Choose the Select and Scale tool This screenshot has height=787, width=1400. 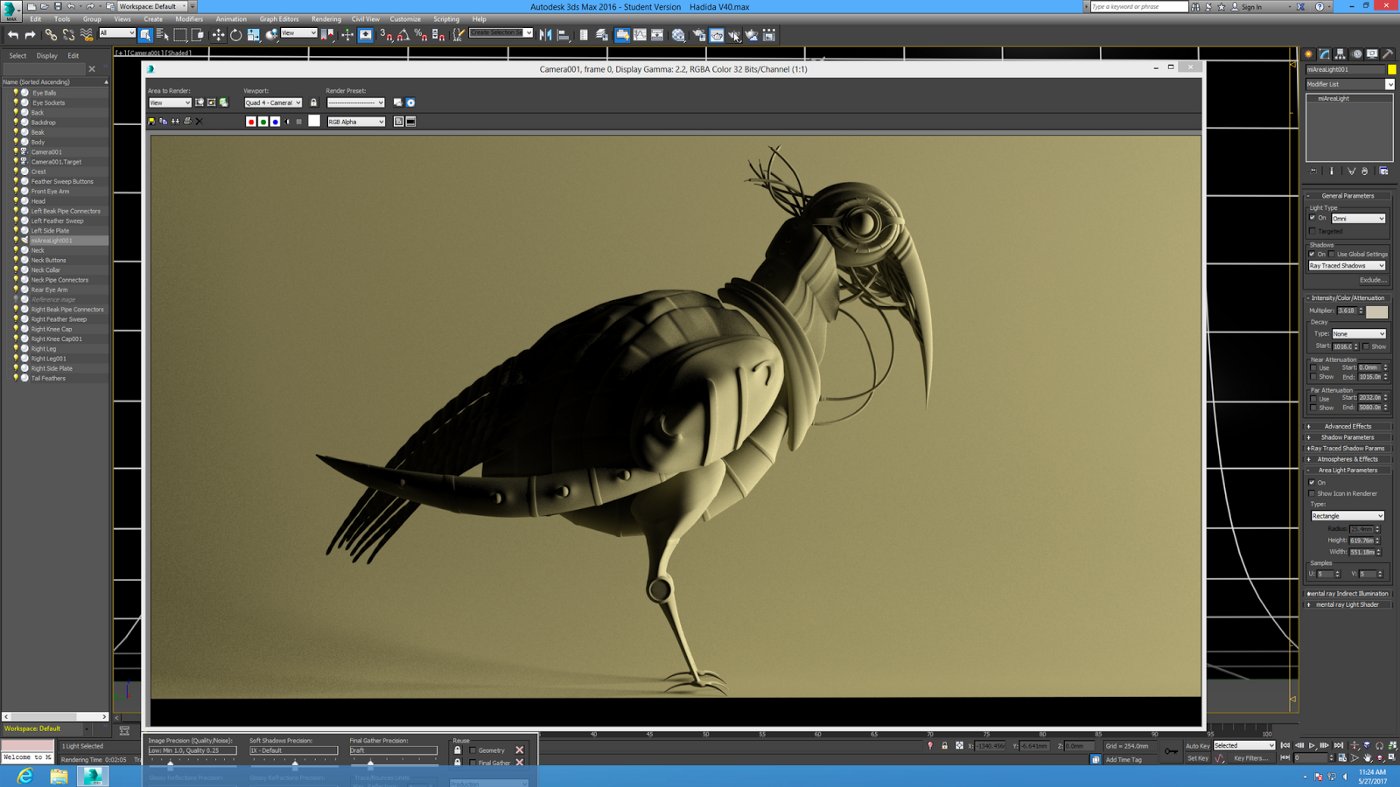click(x=254, y=35)
